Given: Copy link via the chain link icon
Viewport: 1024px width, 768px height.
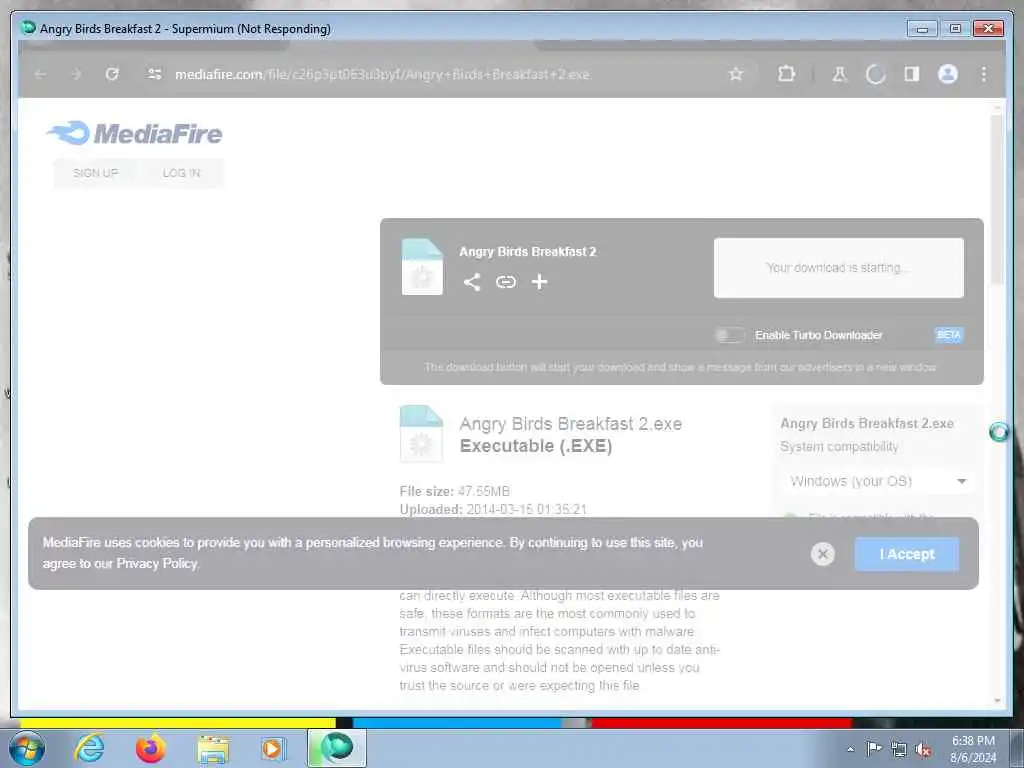Looking at the screenshot, I should click(x=505, y=282).
